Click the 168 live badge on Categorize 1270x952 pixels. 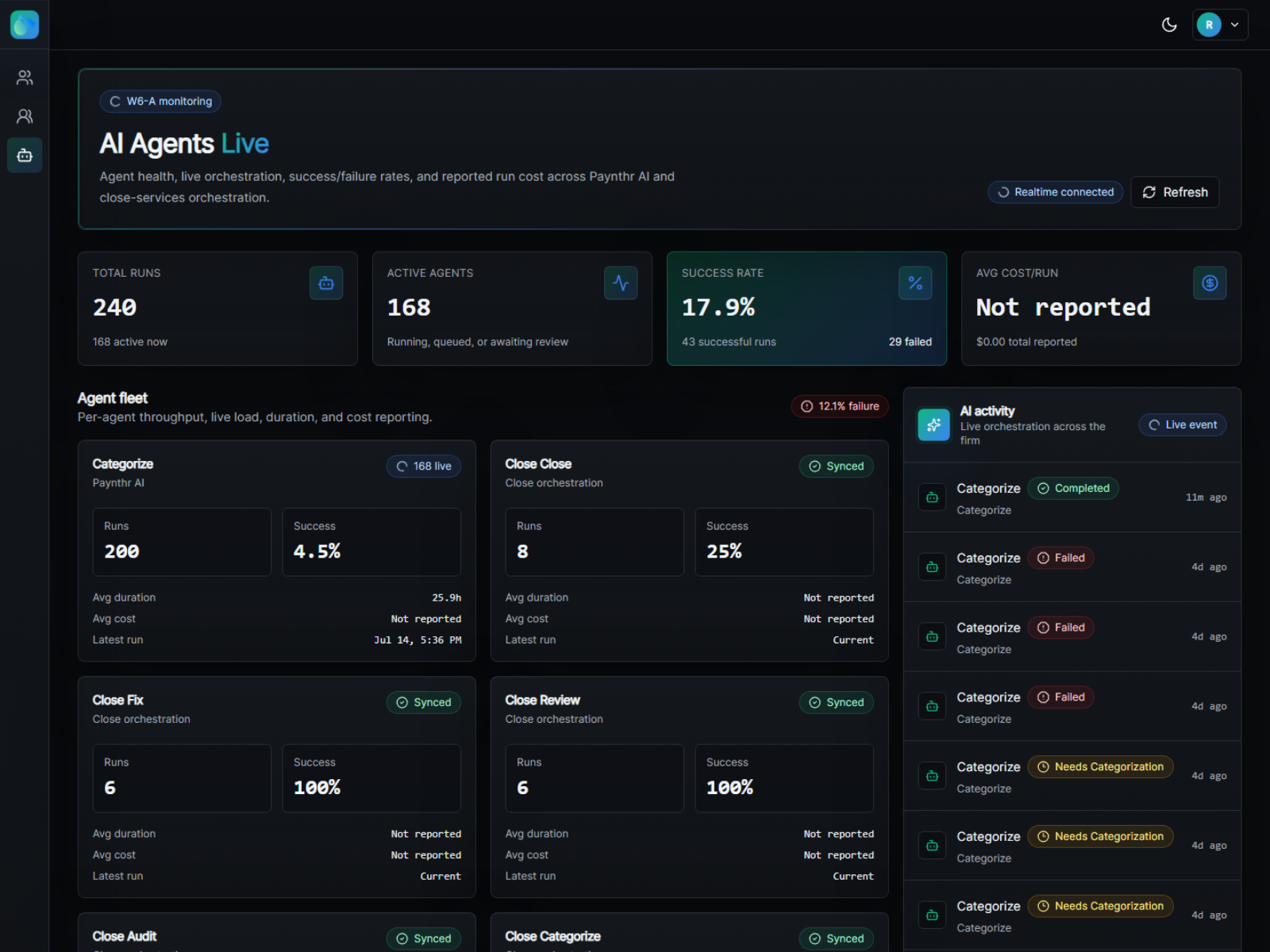pos(424,466)
